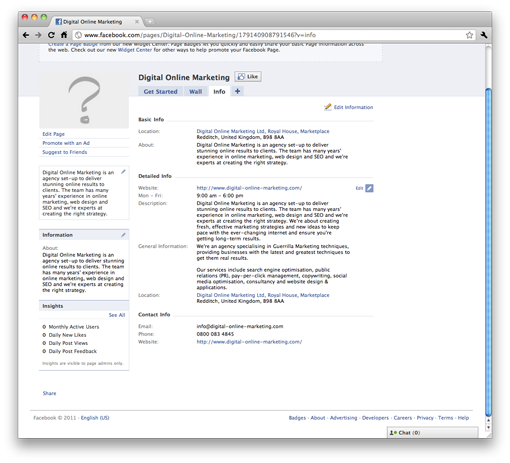This screenshot has width=510, height=463.
Task: Switch to the Get Started tab
Action: coord(160,91)
